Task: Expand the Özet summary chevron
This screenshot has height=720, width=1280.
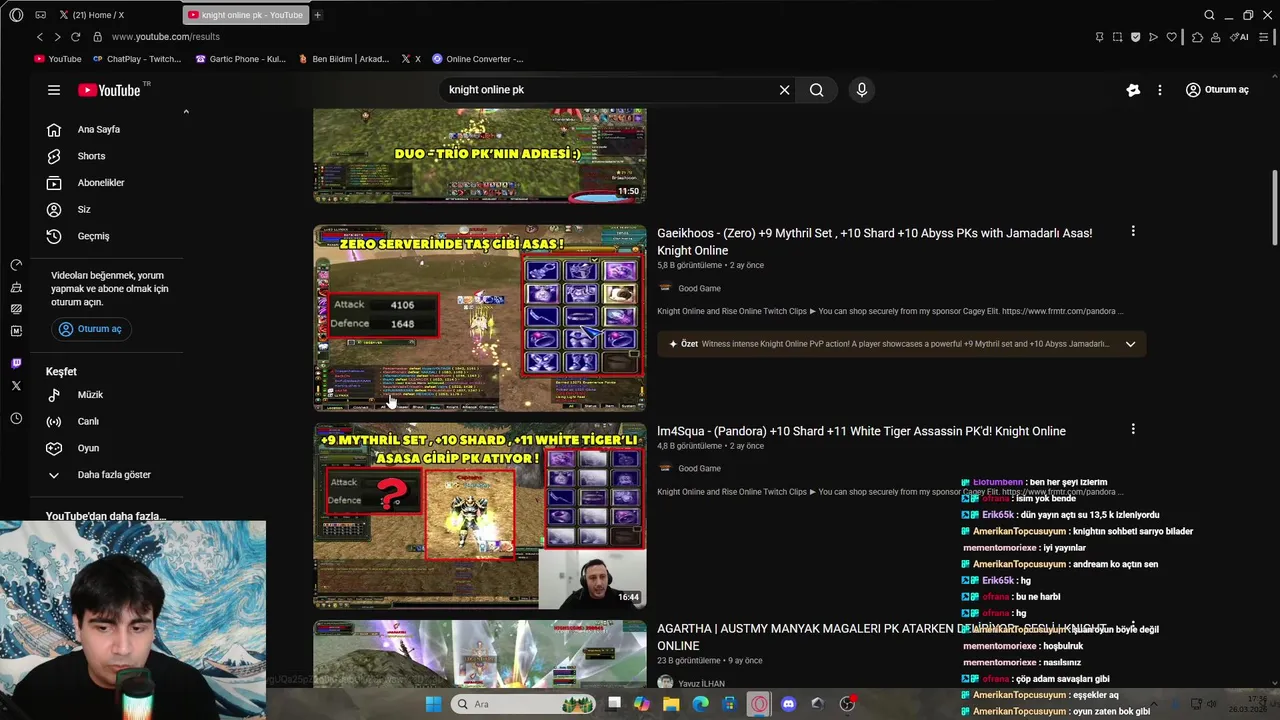Action: (1130, 344)
